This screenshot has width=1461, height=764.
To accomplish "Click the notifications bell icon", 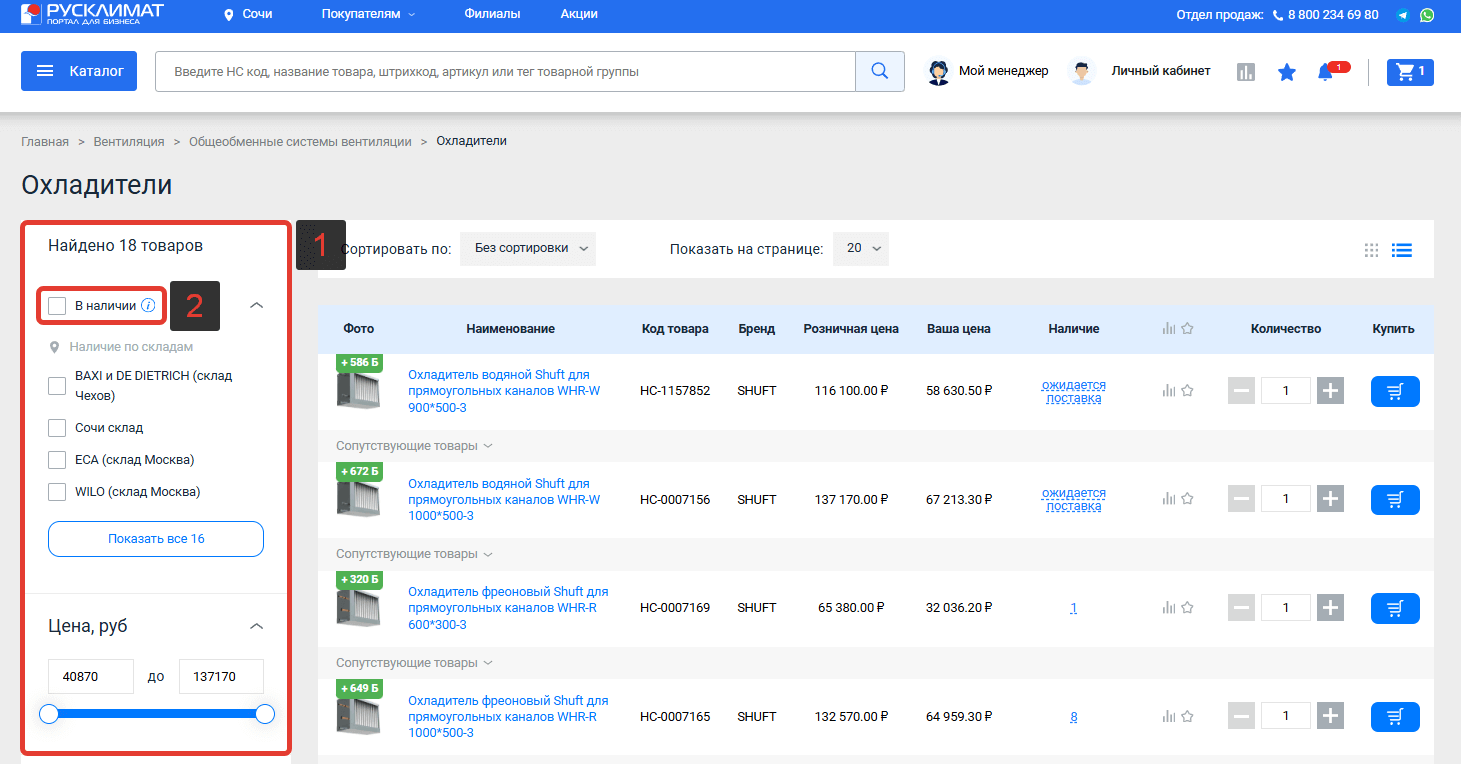I will (x=1326, y=72).
